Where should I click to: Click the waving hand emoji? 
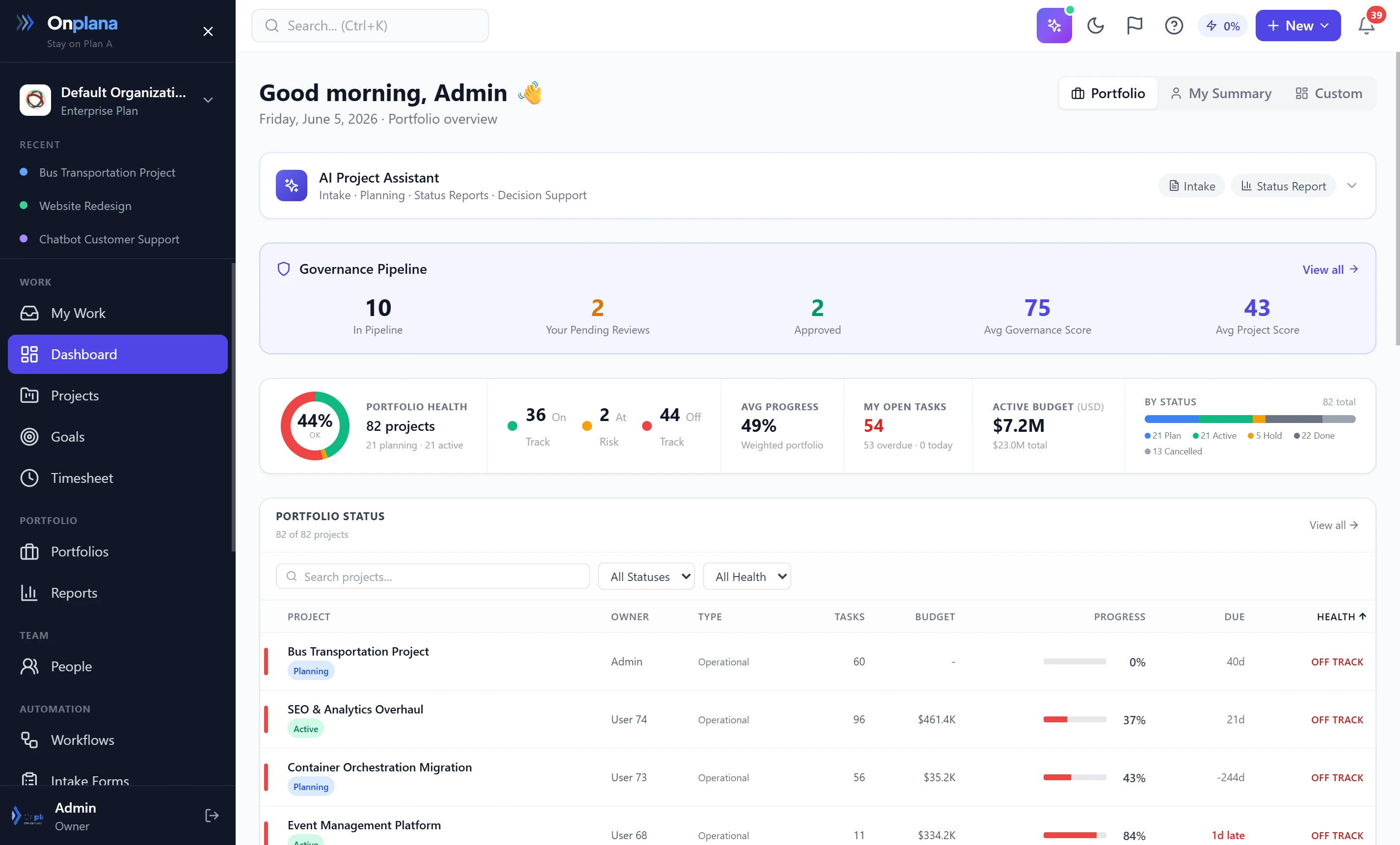(531, 93)
